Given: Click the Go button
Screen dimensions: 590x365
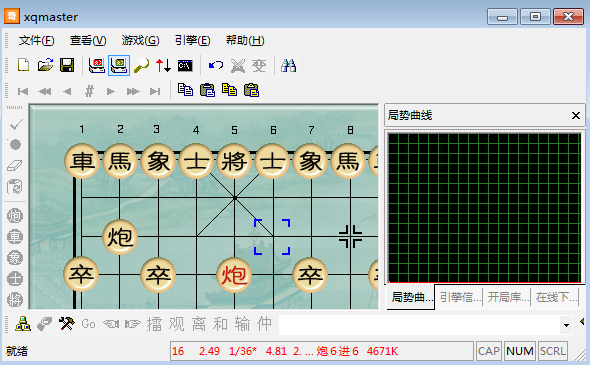Looking at the screenshot, I should coord(88,324).
